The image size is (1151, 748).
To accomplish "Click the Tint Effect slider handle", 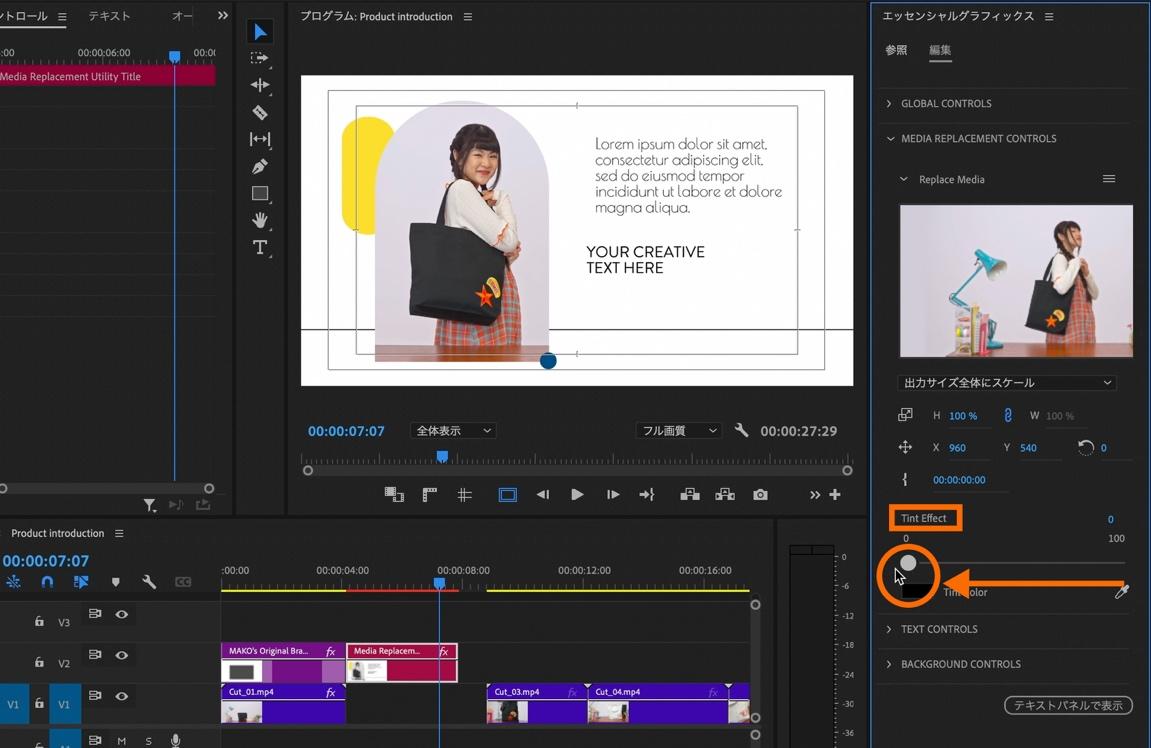I will pos(908,563).
